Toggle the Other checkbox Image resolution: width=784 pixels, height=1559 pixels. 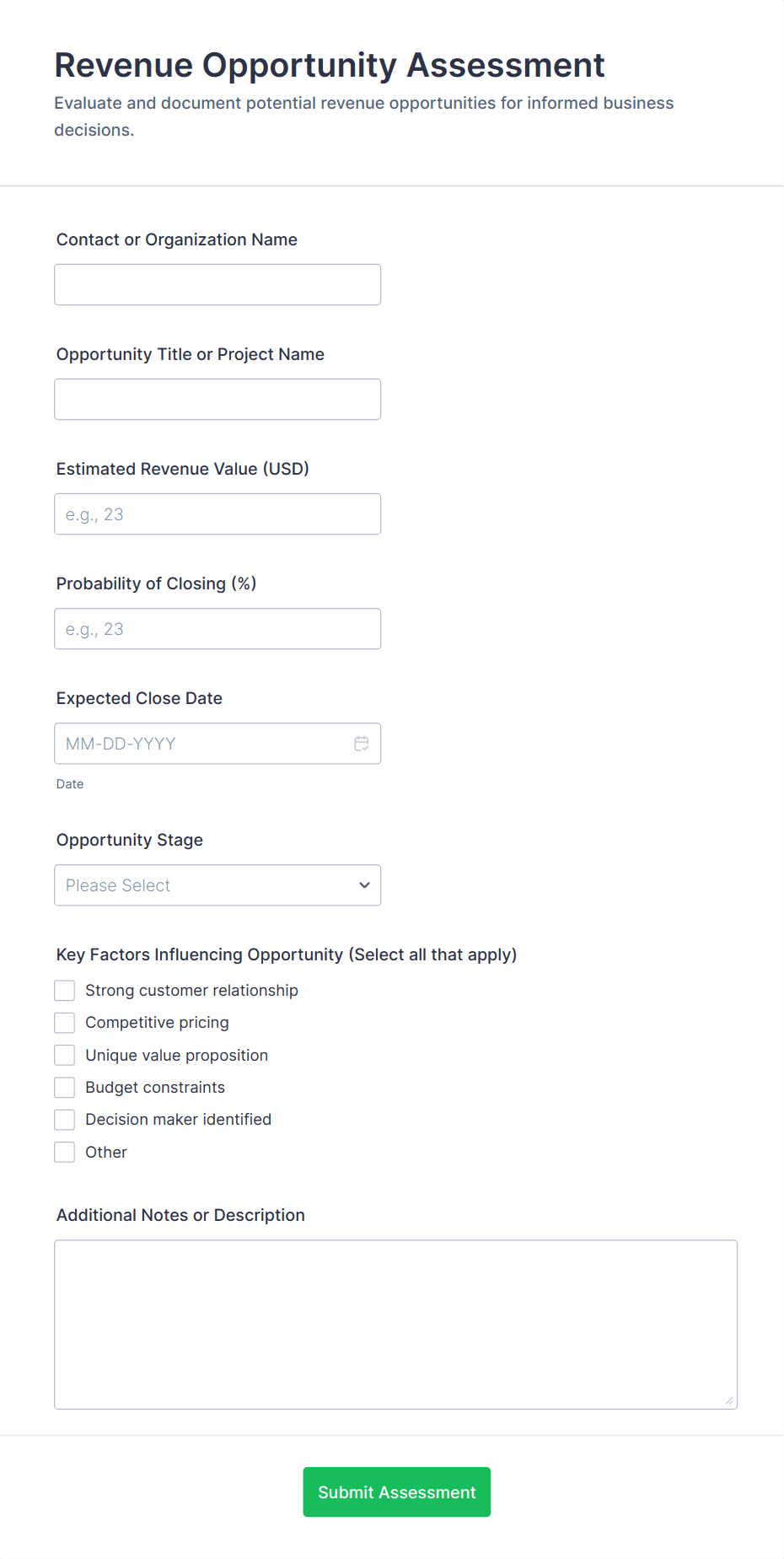point(65,1152)
